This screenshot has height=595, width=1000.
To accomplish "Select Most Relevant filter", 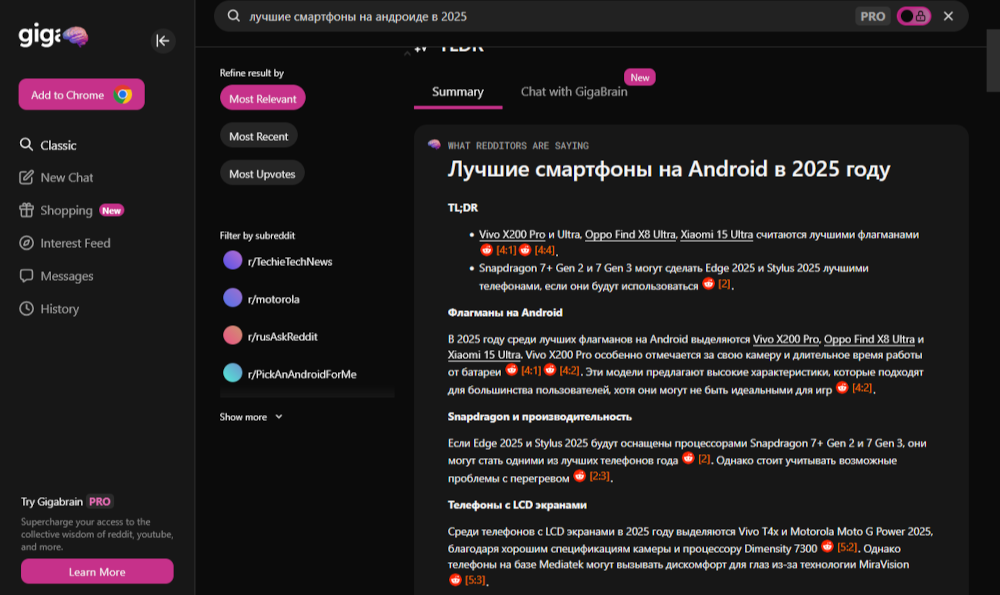I will coord(263,98).
